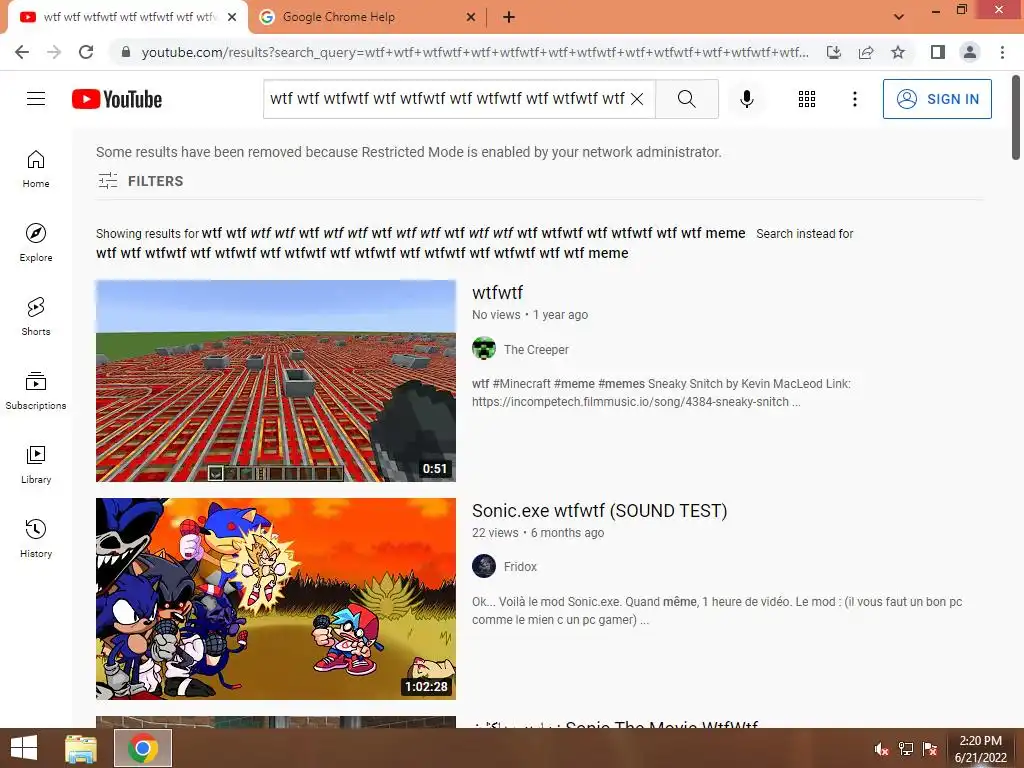The image size is (1024, 768).
Task: Open the taskbar clock and date
Action: point(980,749)
